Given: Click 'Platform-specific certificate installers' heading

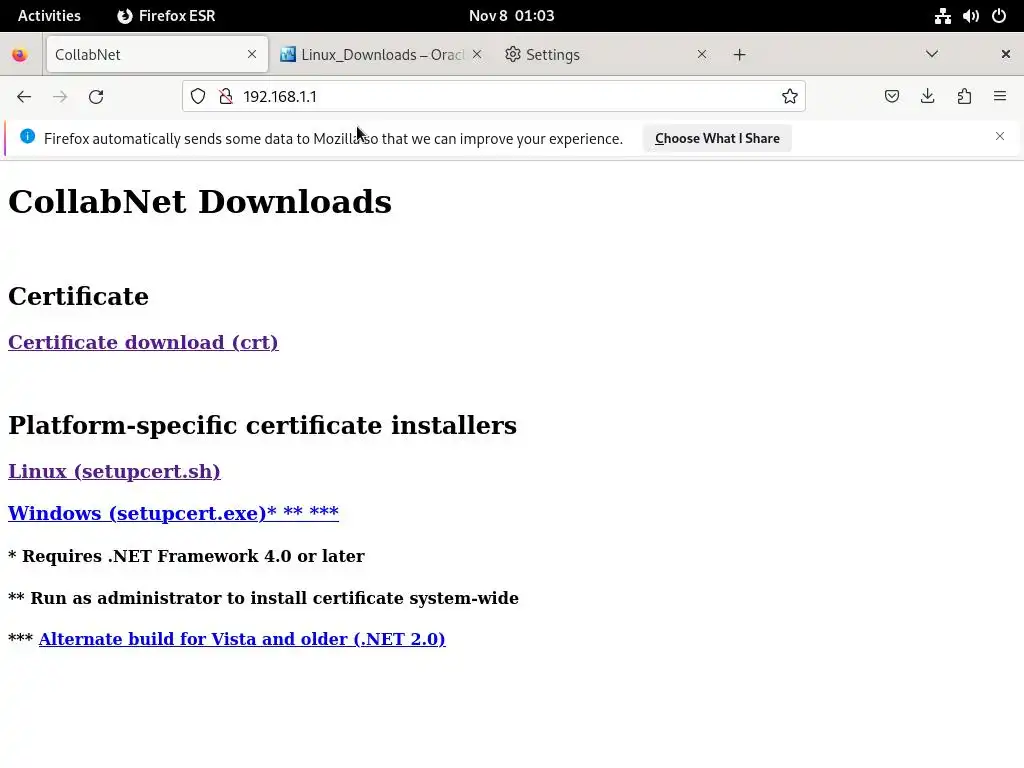Looking at the screenshot, I should (x=263, y=425).
